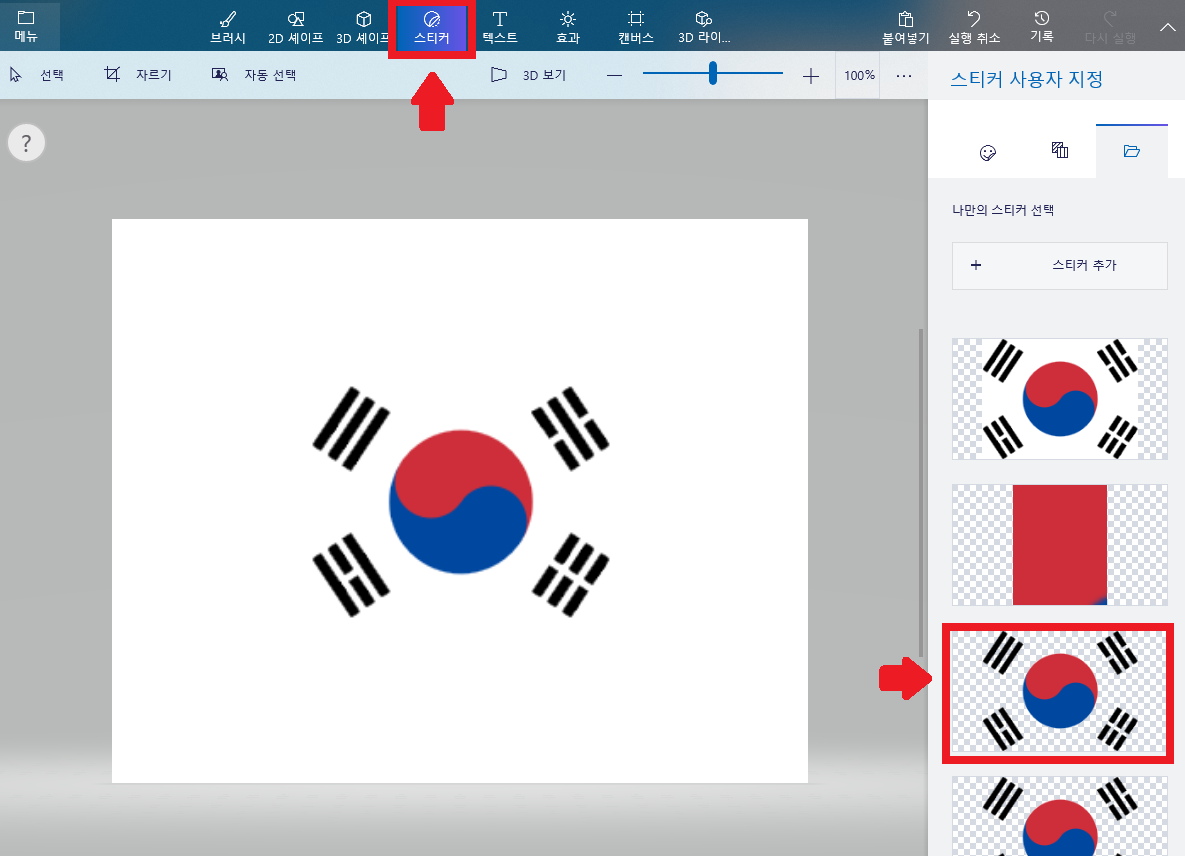Image resolution: width=1185 pixels, height=856 pixels.
Task: Select the partially visible bottom flag sticker
Action: [1060, 816]
